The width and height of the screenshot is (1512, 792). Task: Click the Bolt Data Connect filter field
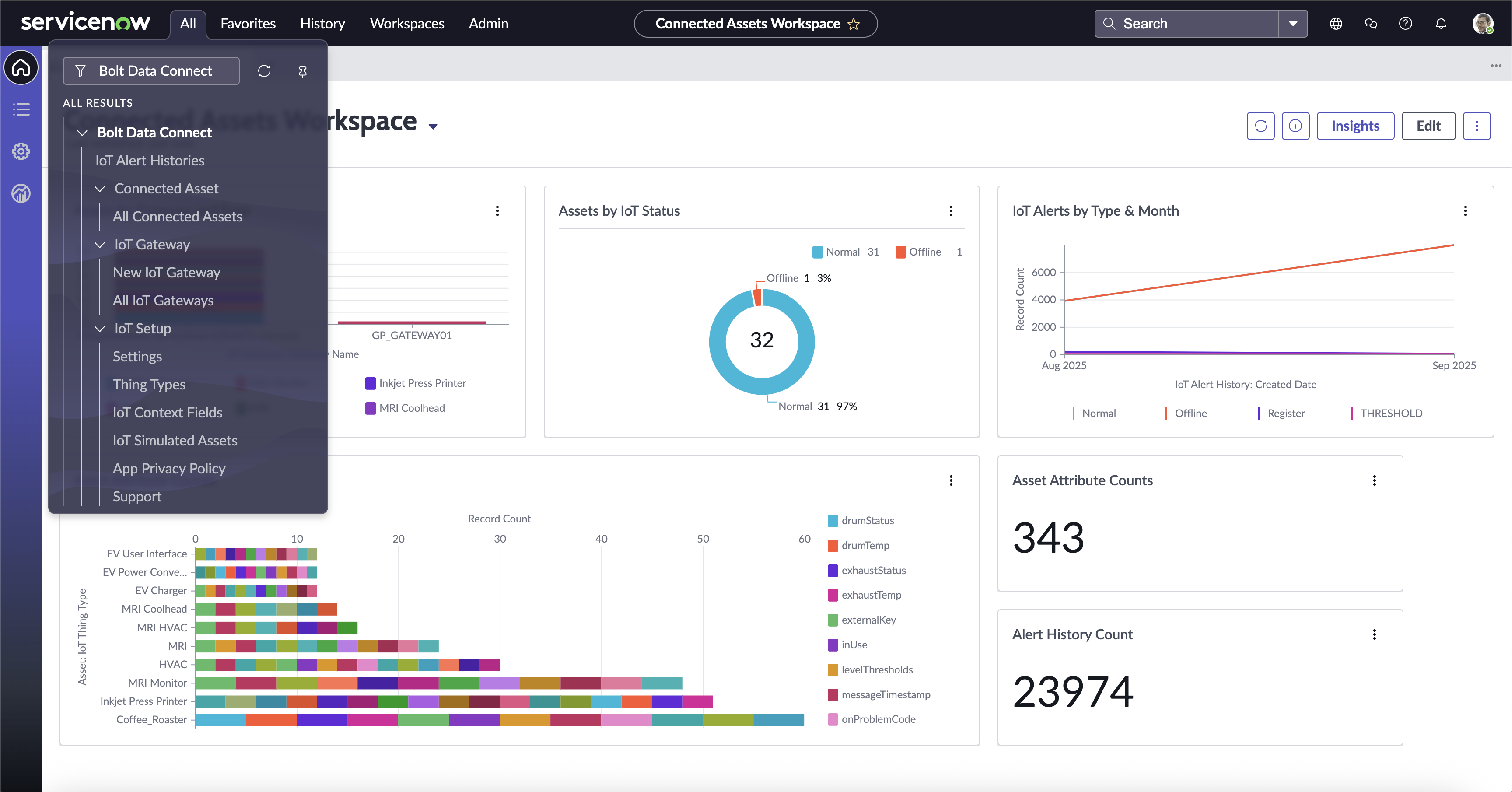click(x=151, y=71)
